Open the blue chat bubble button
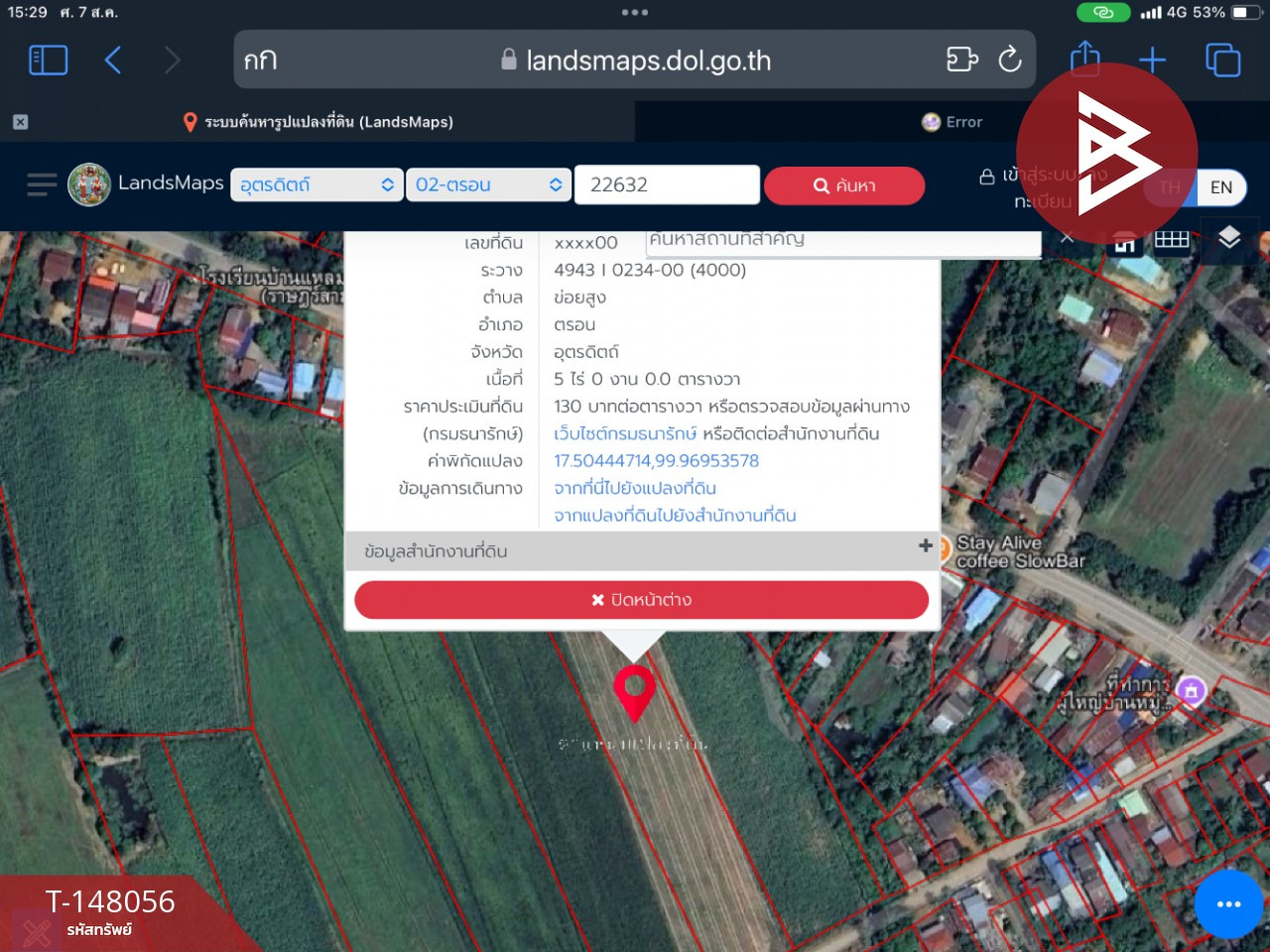1270x952 pixels. coord(1228,904)
